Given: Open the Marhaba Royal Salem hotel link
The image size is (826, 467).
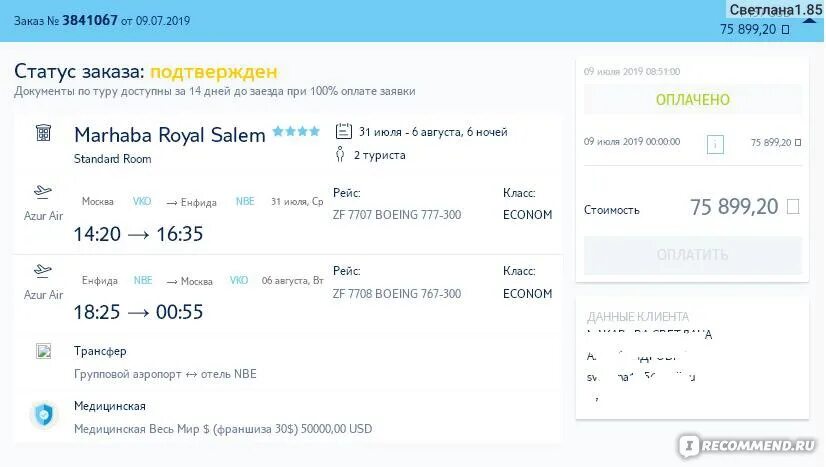Looking at the screenshot, I should (x=170, y=135).
